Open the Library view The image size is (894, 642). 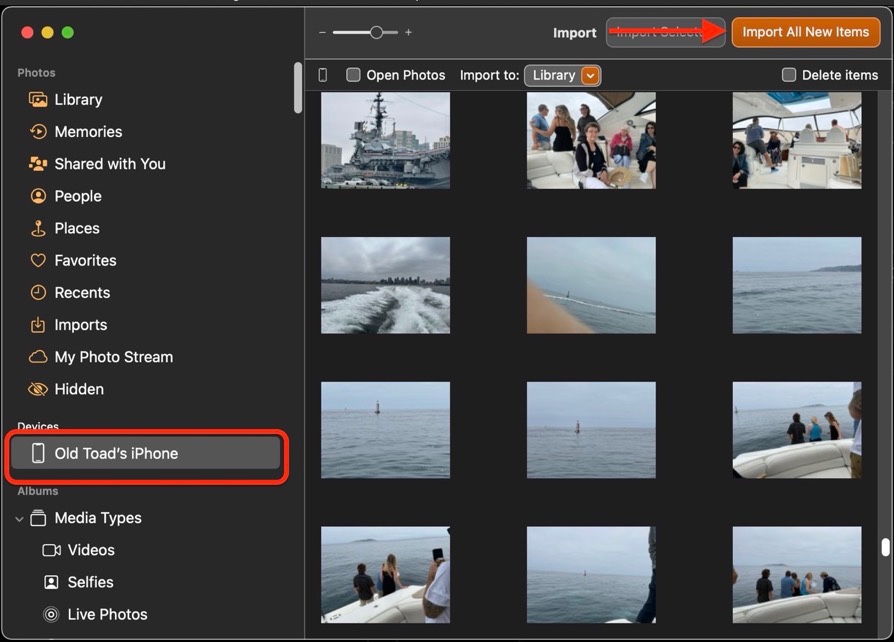[x=78, y=100]
